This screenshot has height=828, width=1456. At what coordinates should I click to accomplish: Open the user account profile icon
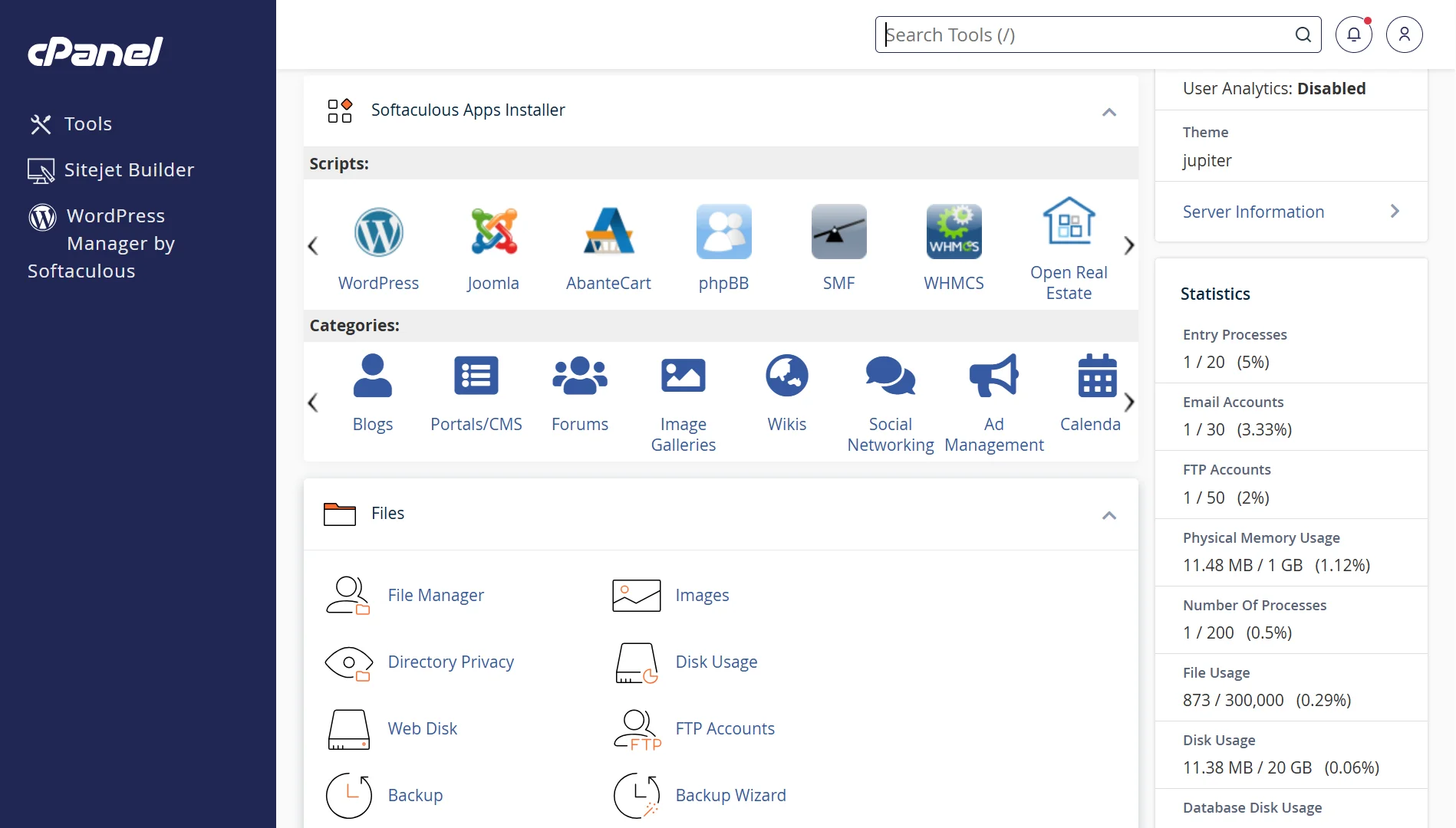click(x=1405, y=34)
